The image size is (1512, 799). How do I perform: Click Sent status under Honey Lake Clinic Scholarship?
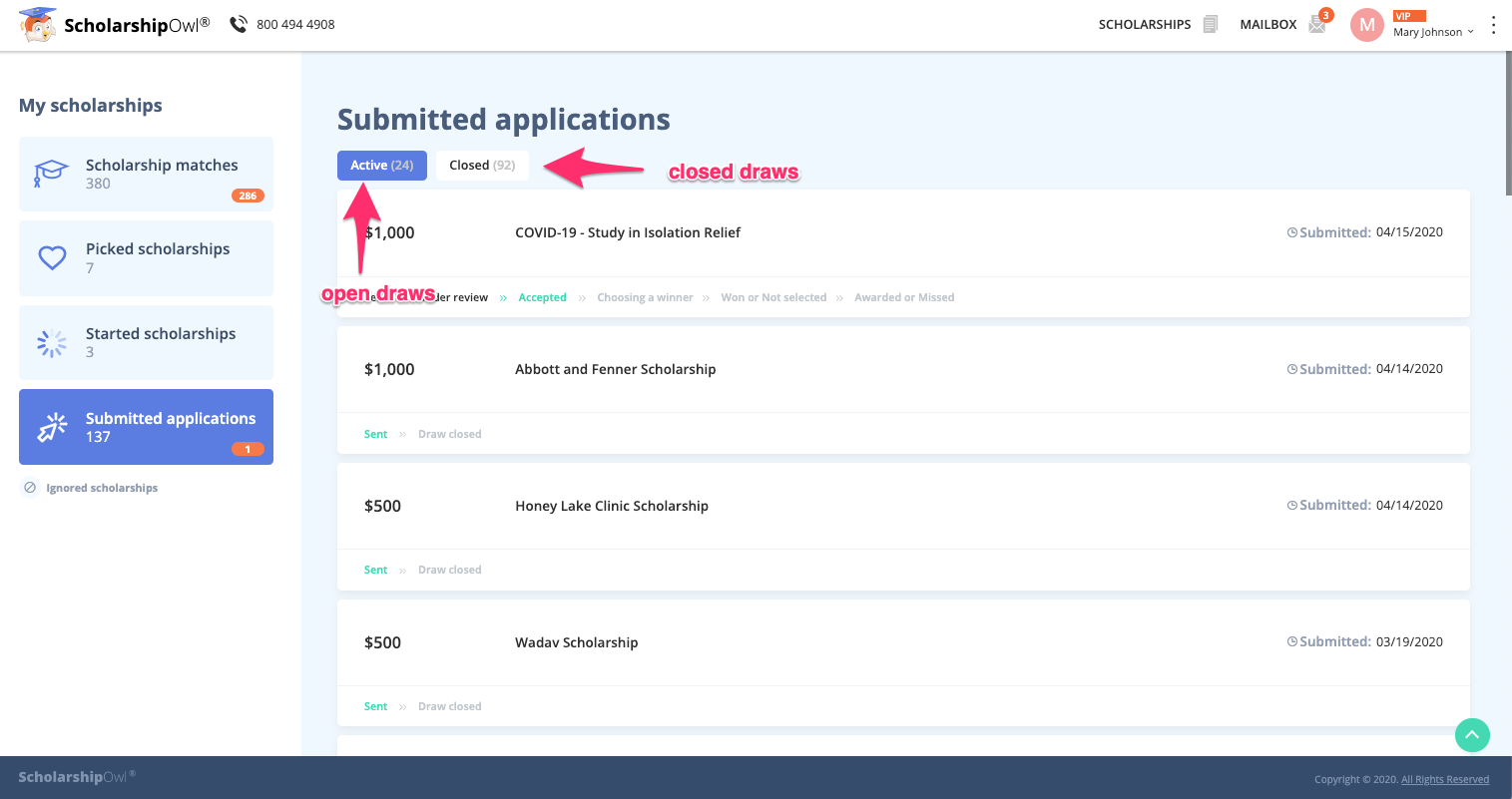(375, 570)
